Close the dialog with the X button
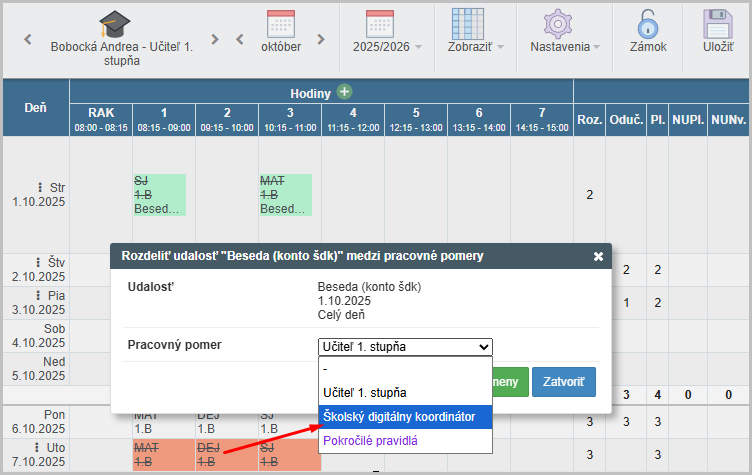The width and height of the screenshot is (752, 475). (x=598, y=256)
